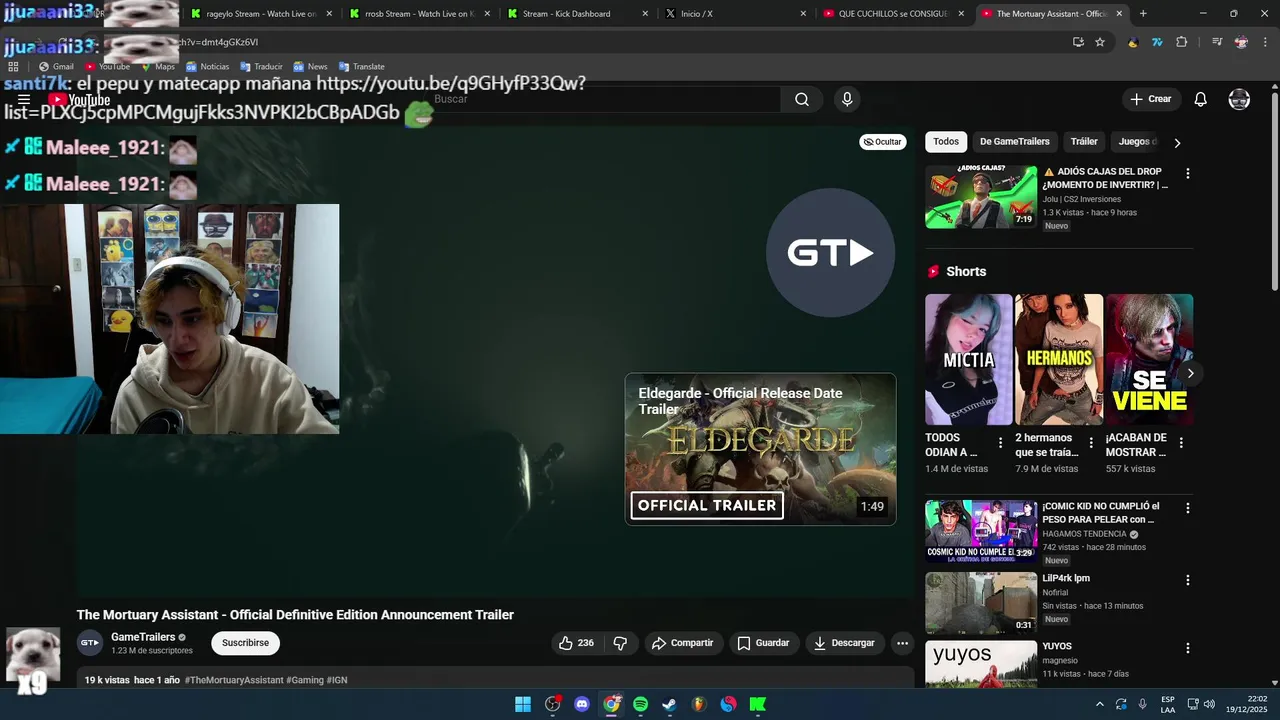Open Steam from the taskbar
The height and width of the screenshot is (720, 1280).
coord(669,704)
